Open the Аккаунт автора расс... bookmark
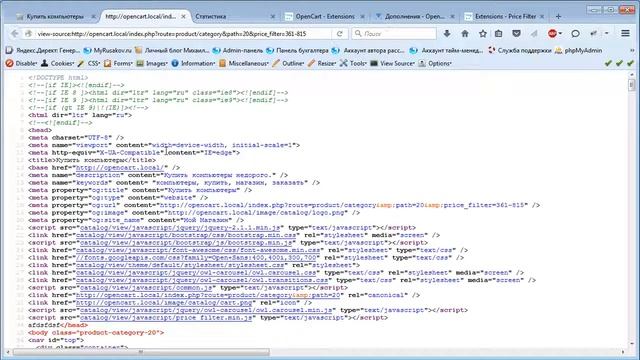Screen dimensions: 640x360 point(368,51)
